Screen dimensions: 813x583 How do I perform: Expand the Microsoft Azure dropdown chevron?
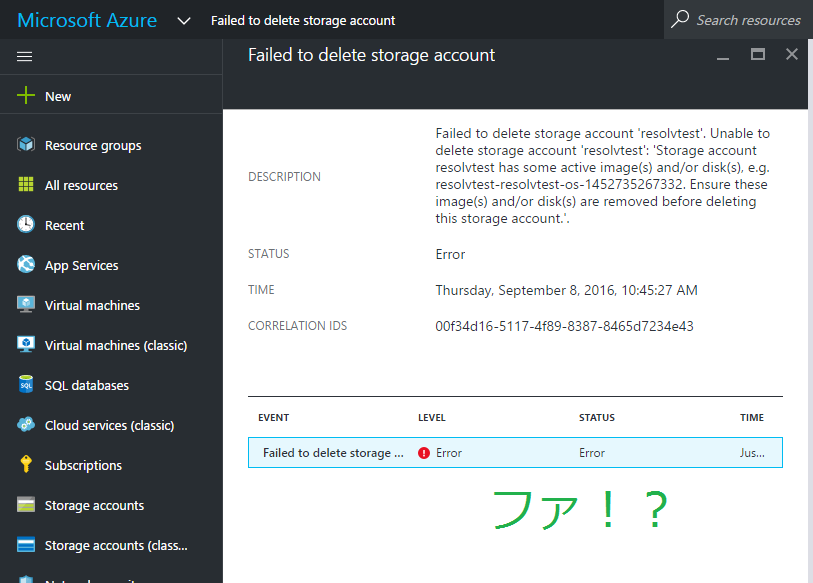[x=184, y=21]
